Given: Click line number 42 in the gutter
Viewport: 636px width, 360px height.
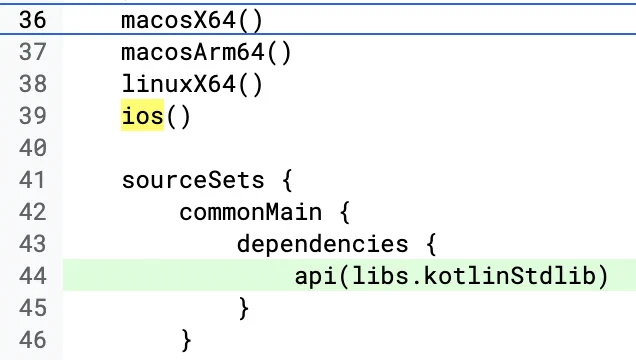Looking at the screenshot, I should [32, 212].
